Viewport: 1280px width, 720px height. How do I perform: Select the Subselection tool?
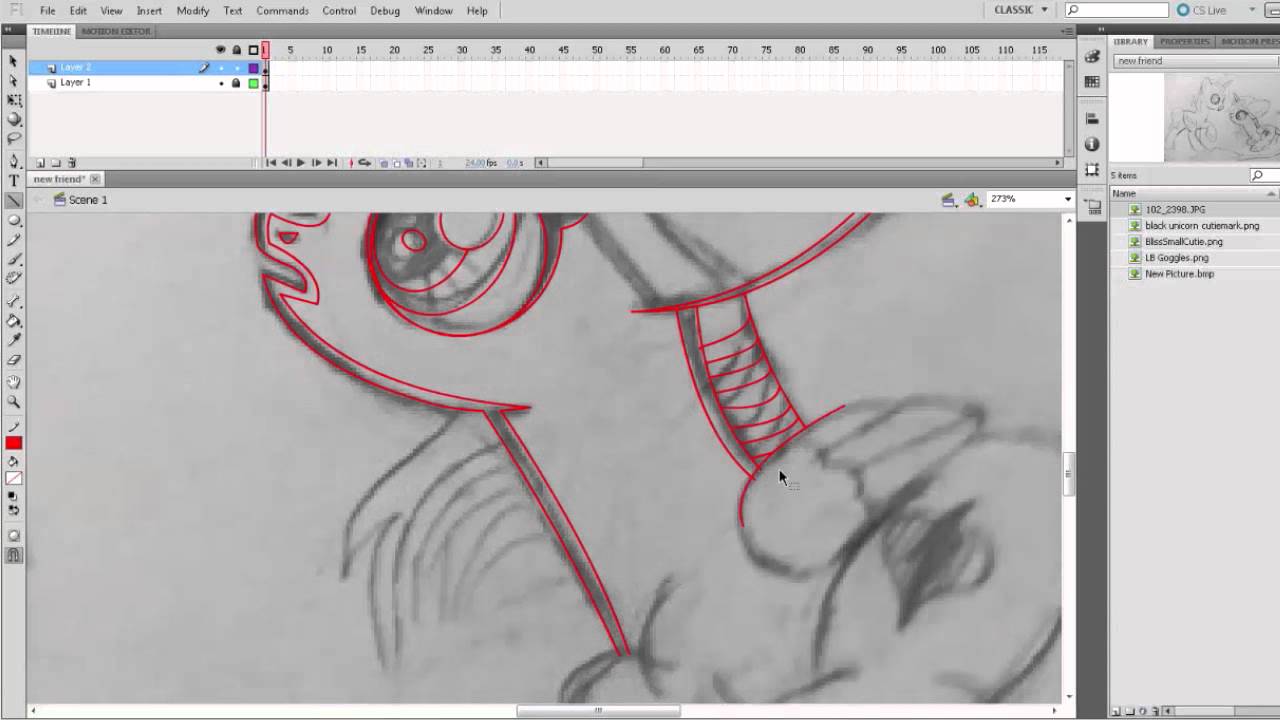(x=14, y=80)
